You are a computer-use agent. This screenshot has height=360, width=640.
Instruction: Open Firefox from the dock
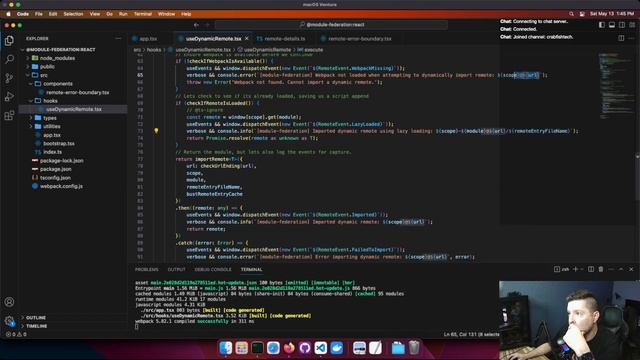[289, 348]
